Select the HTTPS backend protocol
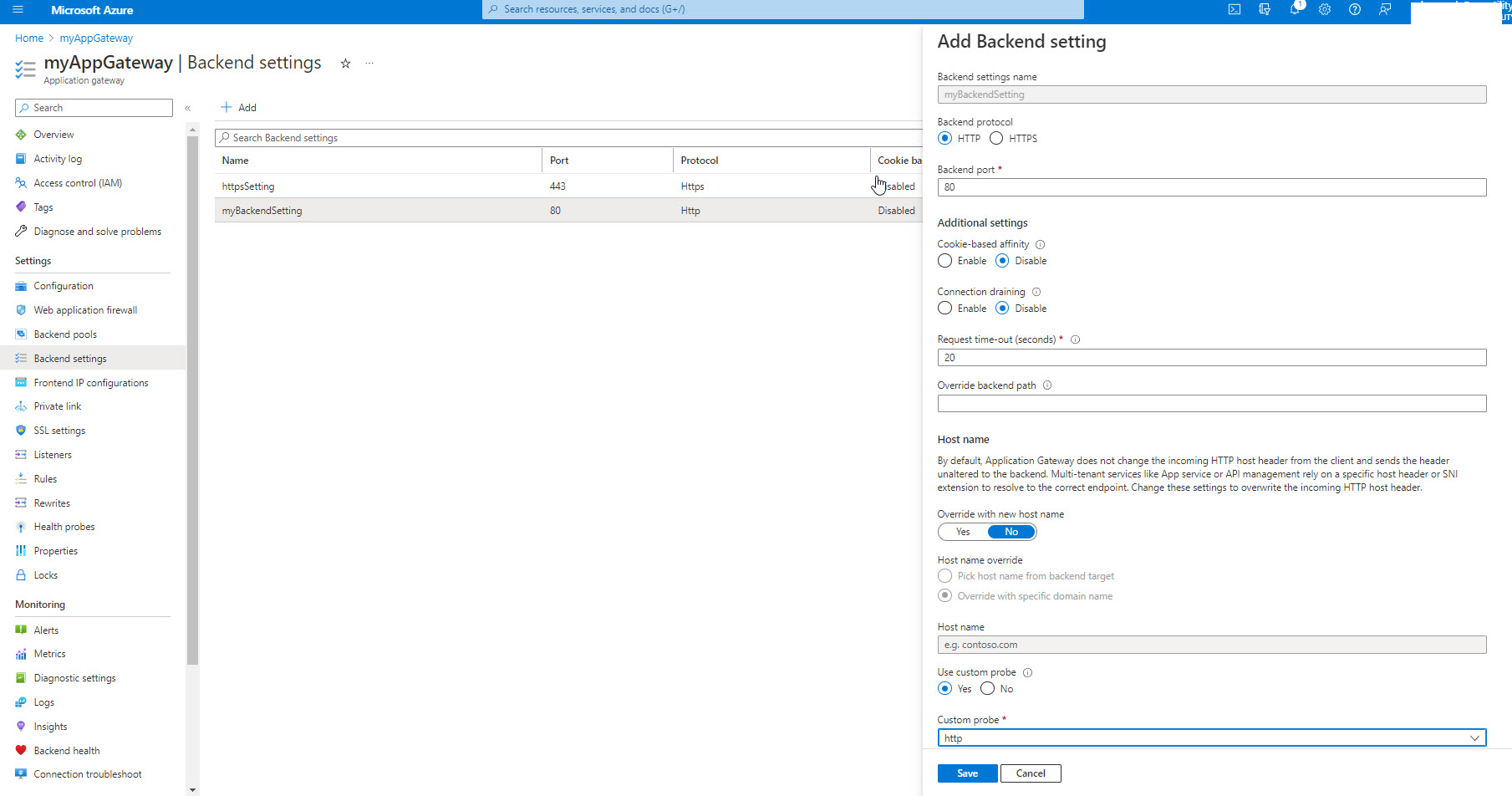Image resolution: width=1512 pixels, height=796 pixels. pos(996,139)
